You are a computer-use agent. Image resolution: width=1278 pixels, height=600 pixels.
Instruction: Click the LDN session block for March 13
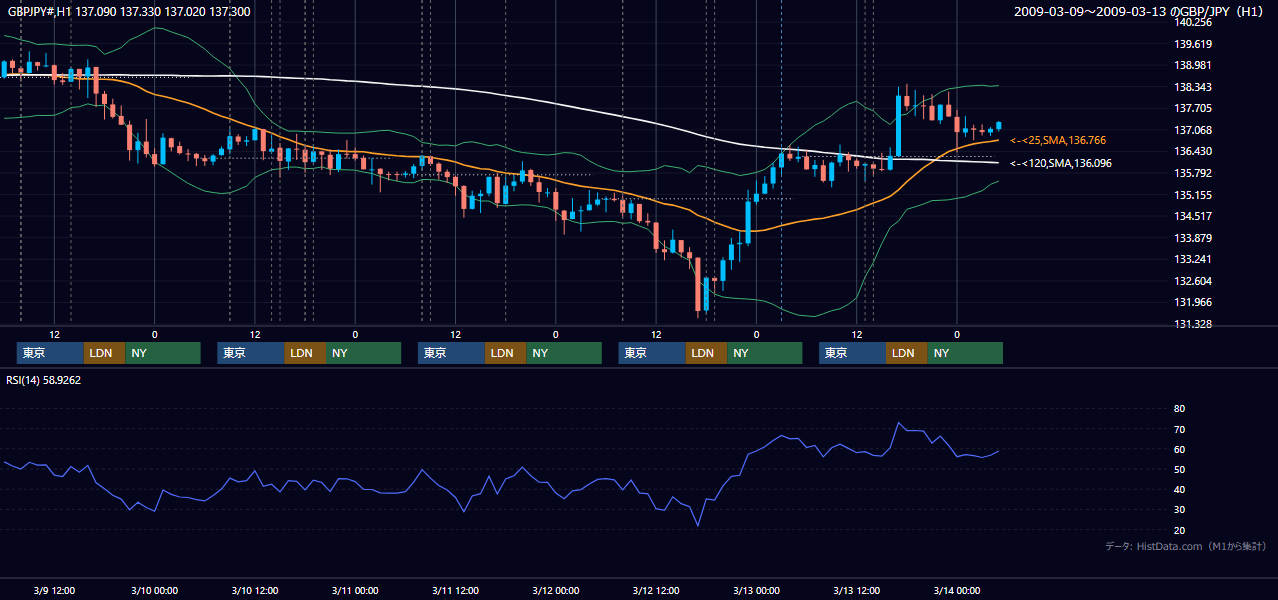click(906, 353)
